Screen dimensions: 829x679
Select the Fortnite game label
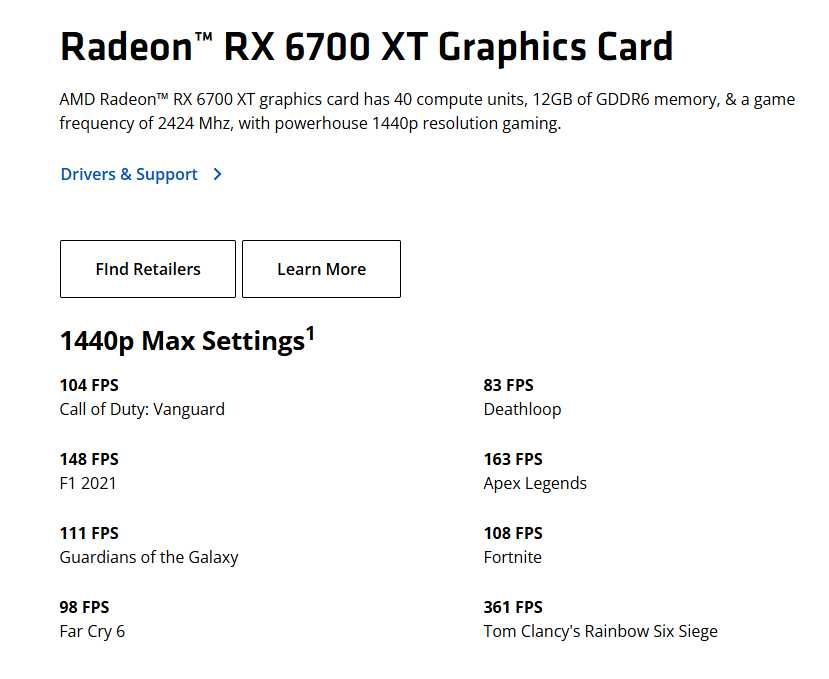point(512,557)
